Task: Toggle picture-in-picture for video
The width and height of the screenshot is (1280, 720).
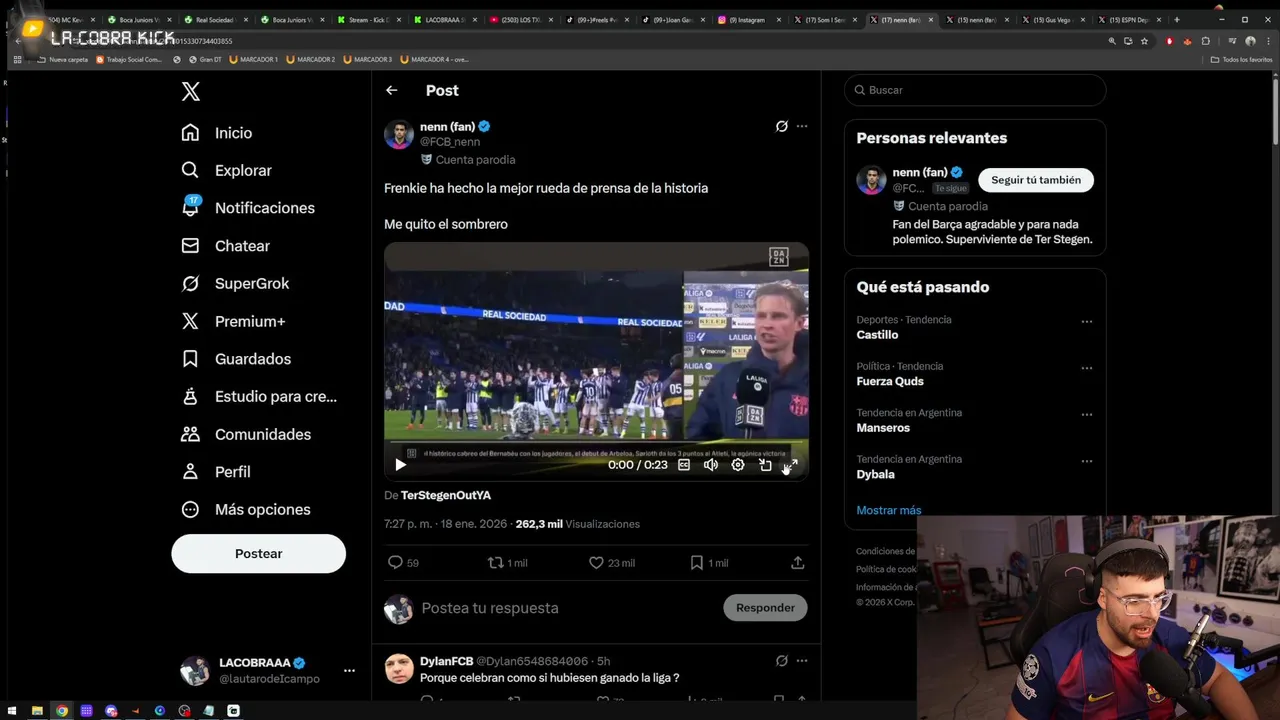Action: click(765, 464)
